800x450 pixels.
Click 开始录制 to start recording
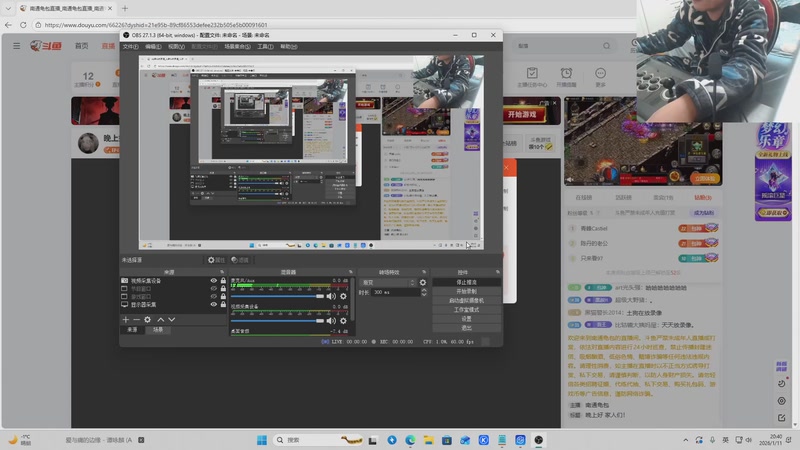click(466, 291)
